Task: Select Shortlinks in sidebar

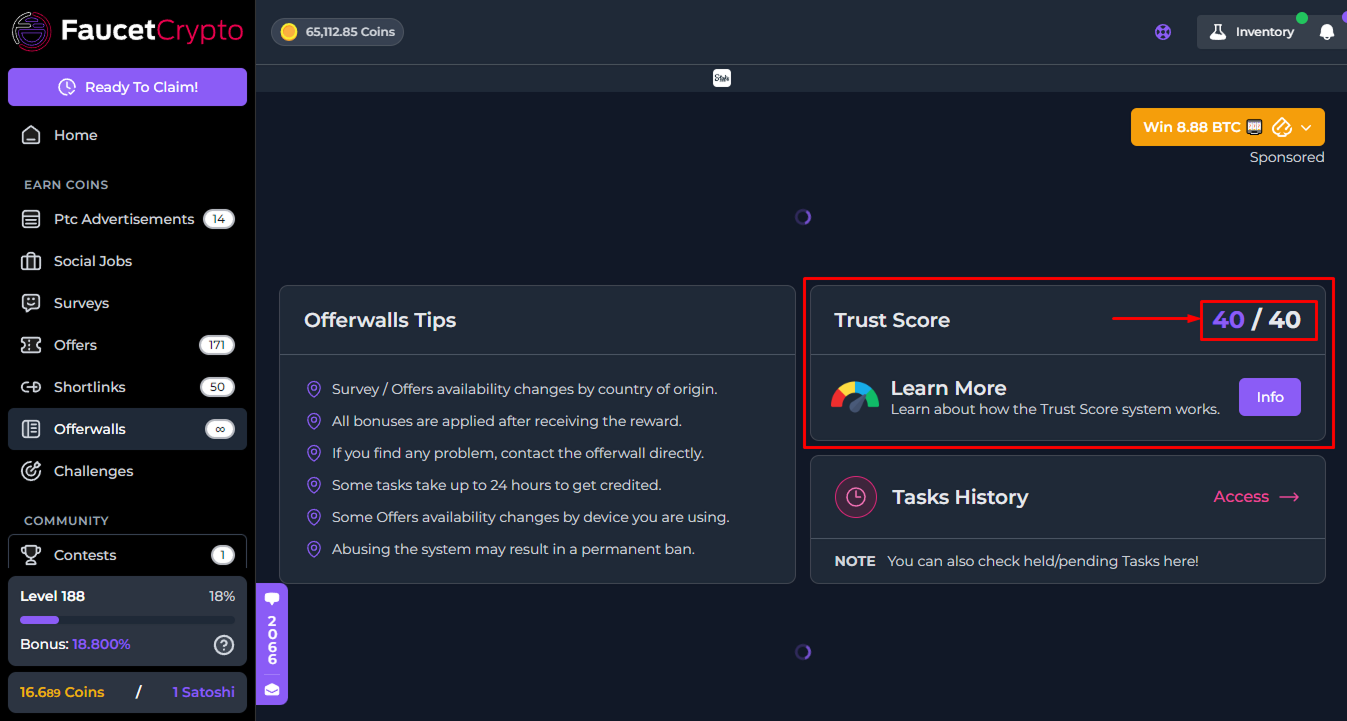Action: (x=127, y=387)
